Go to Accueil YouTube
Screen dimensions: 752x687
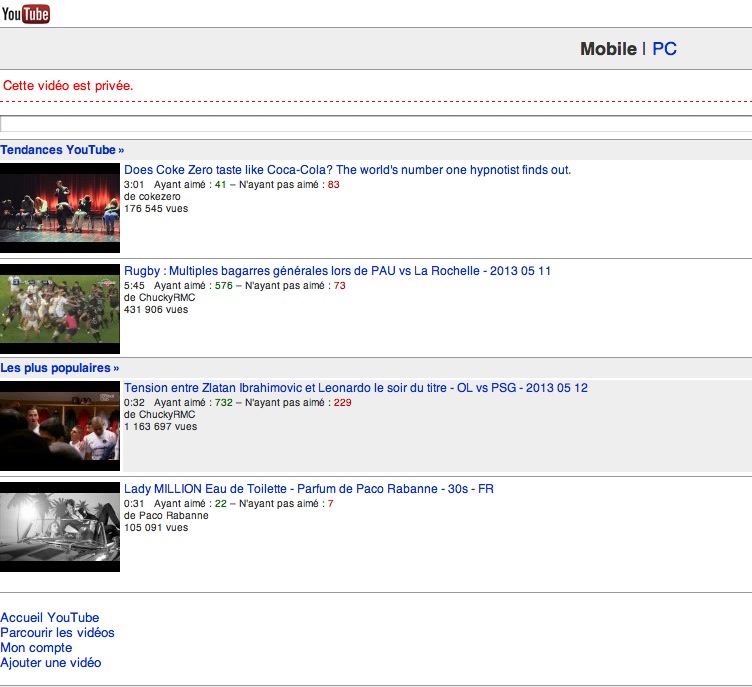pyautogui.click(x=49, y=617)
